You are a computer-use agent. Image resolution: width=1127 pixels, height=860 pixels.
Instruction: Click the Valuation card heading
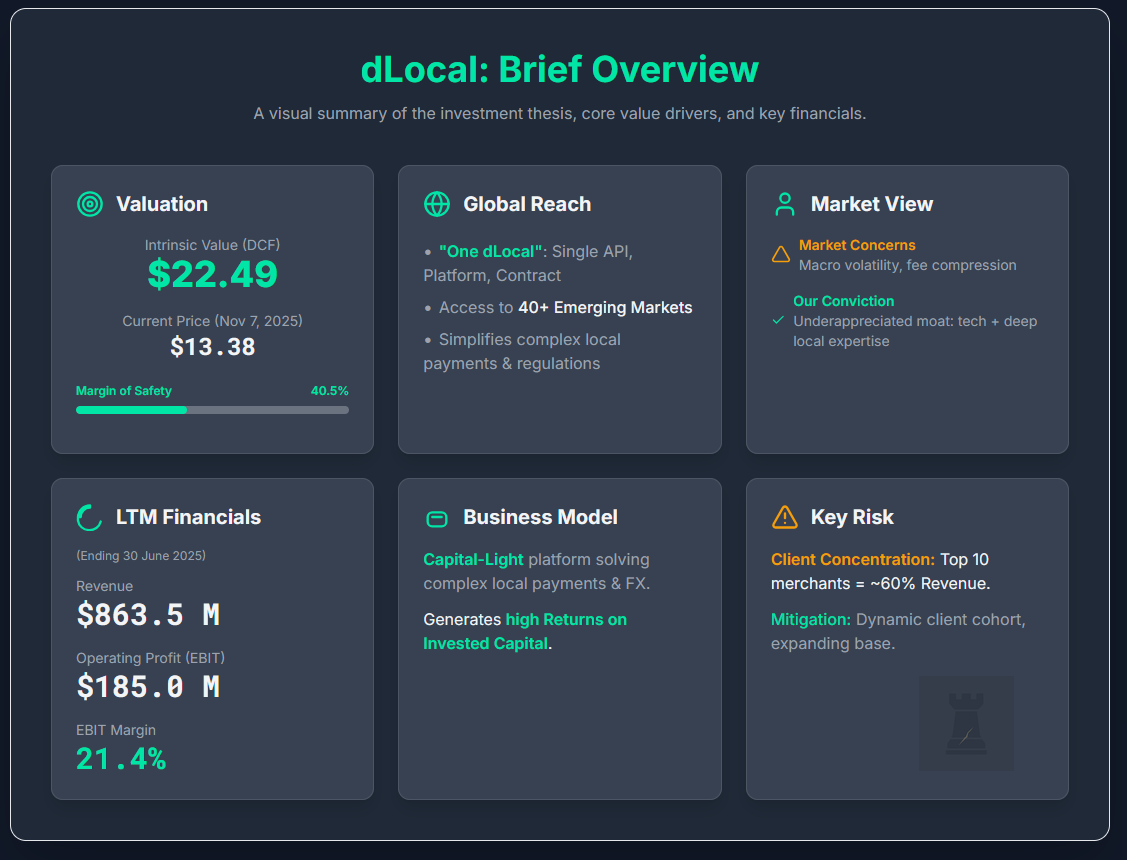pyautogui.click(x=162, y=204)
